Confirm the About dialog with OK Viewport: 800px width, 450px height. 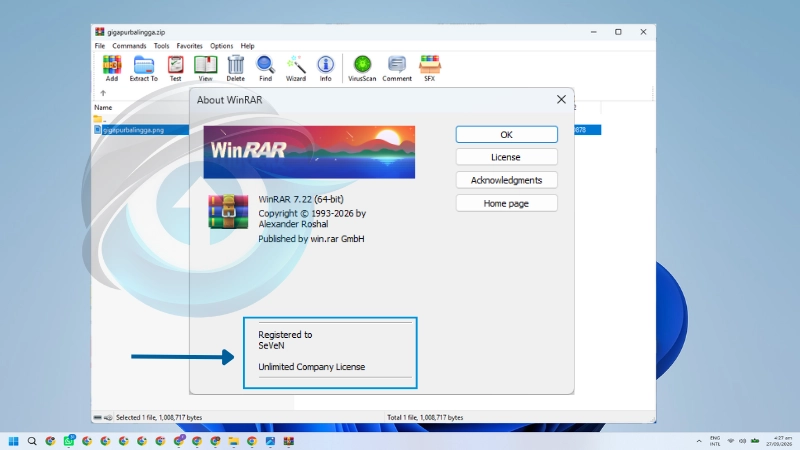pos(507,135)
